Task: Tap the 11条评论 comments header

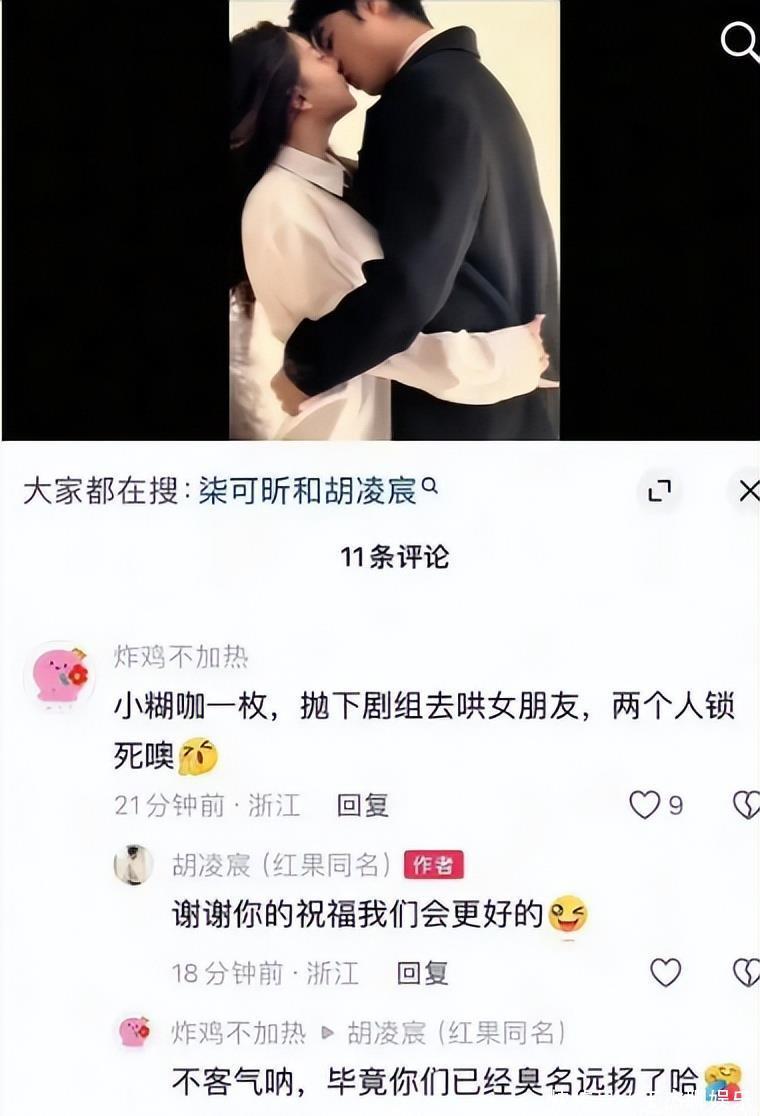Action: pos(394,557)
